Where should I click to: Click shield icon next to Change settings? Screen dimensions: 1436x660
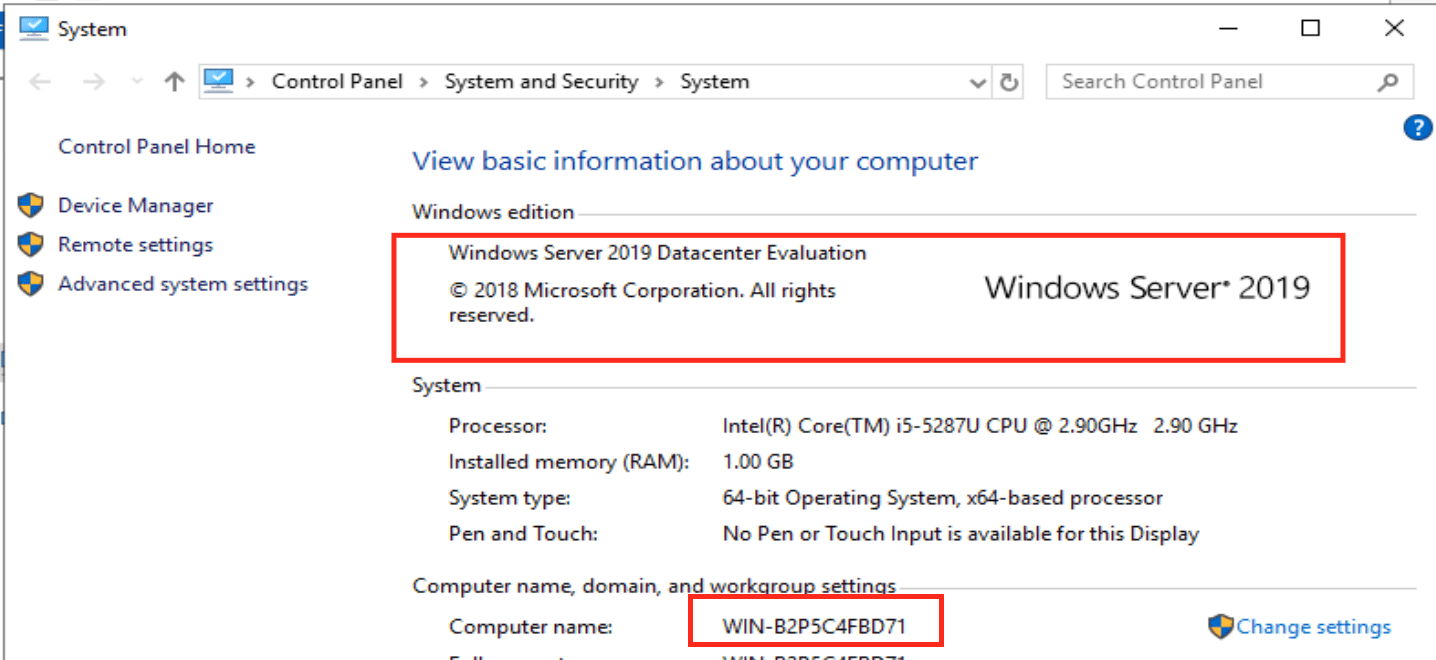[x=1221, y=627]
